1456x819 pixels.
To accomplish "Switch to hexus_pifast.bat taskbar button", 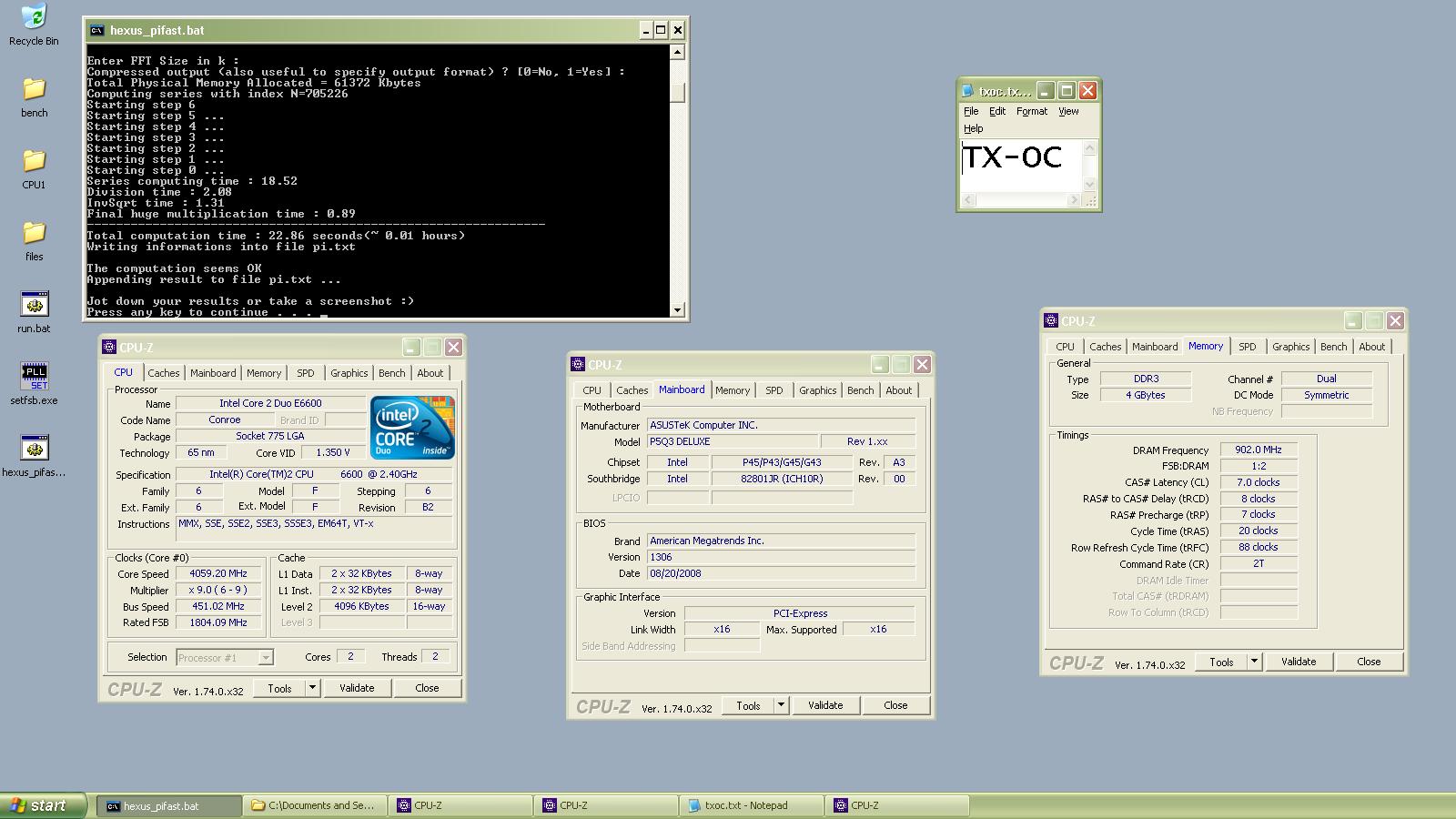I will (x=170, y=805).
